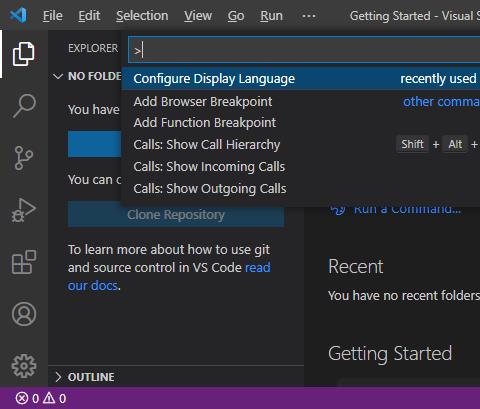
Task: Click the VS Code logo icon
Action: (x=18, y=15)
